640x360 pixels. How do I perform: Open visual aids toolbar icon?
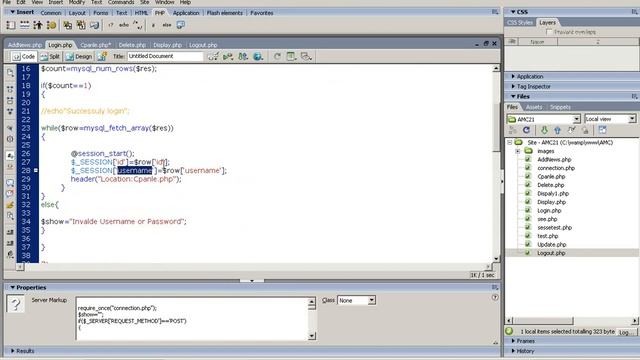(306, 56)
